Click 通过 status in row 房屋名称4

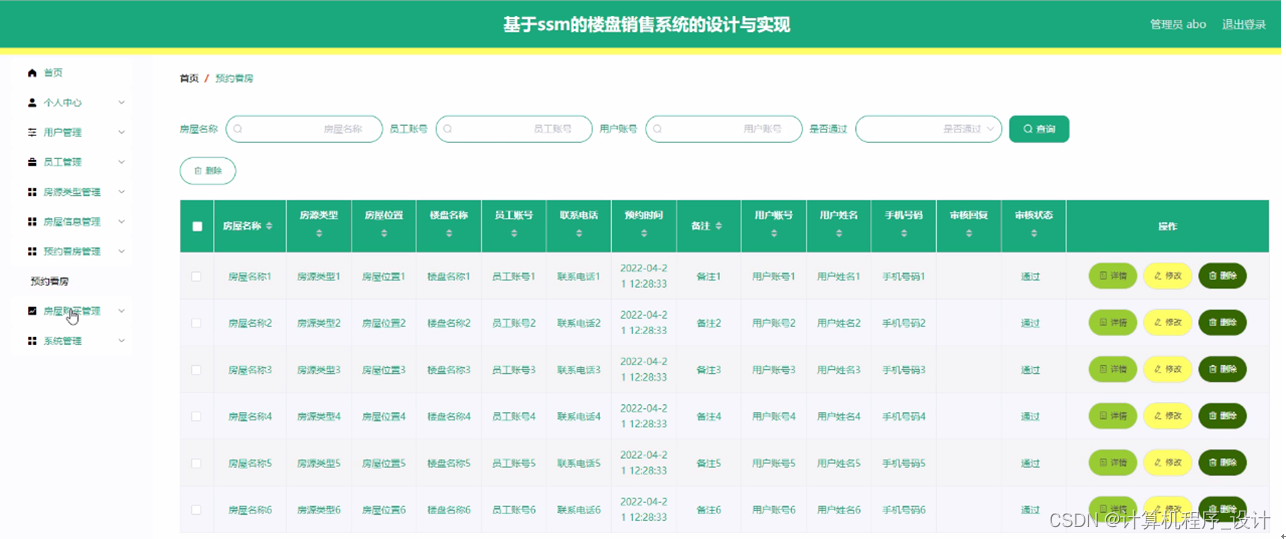1030,416
